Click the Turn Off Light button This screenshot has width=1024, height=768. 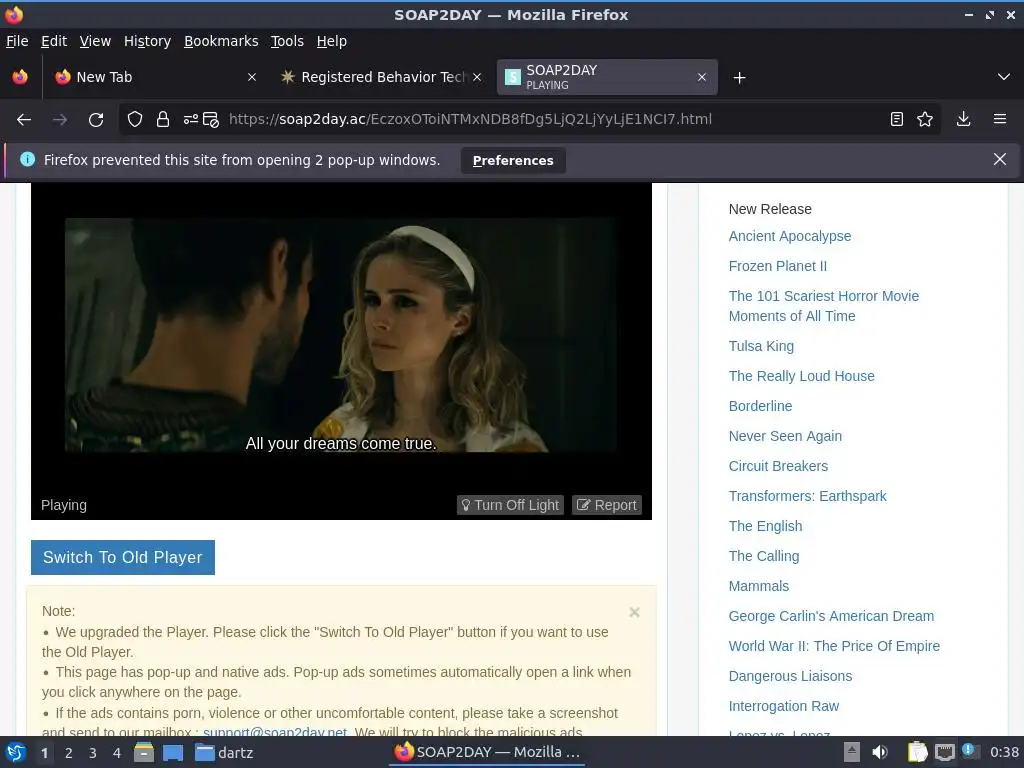click(510, 505)
